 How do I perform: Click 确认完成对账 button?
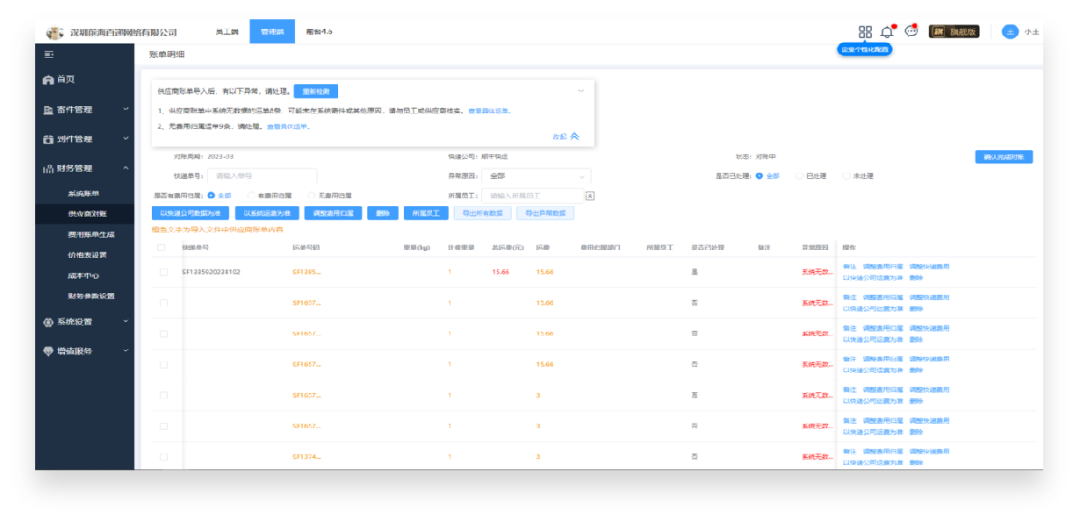click(1004, 157)
